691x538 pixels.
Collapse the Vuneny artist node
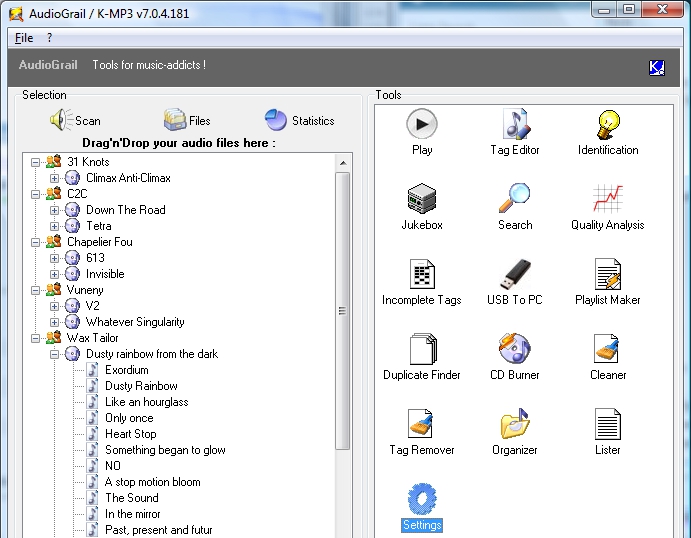point(35,290)
